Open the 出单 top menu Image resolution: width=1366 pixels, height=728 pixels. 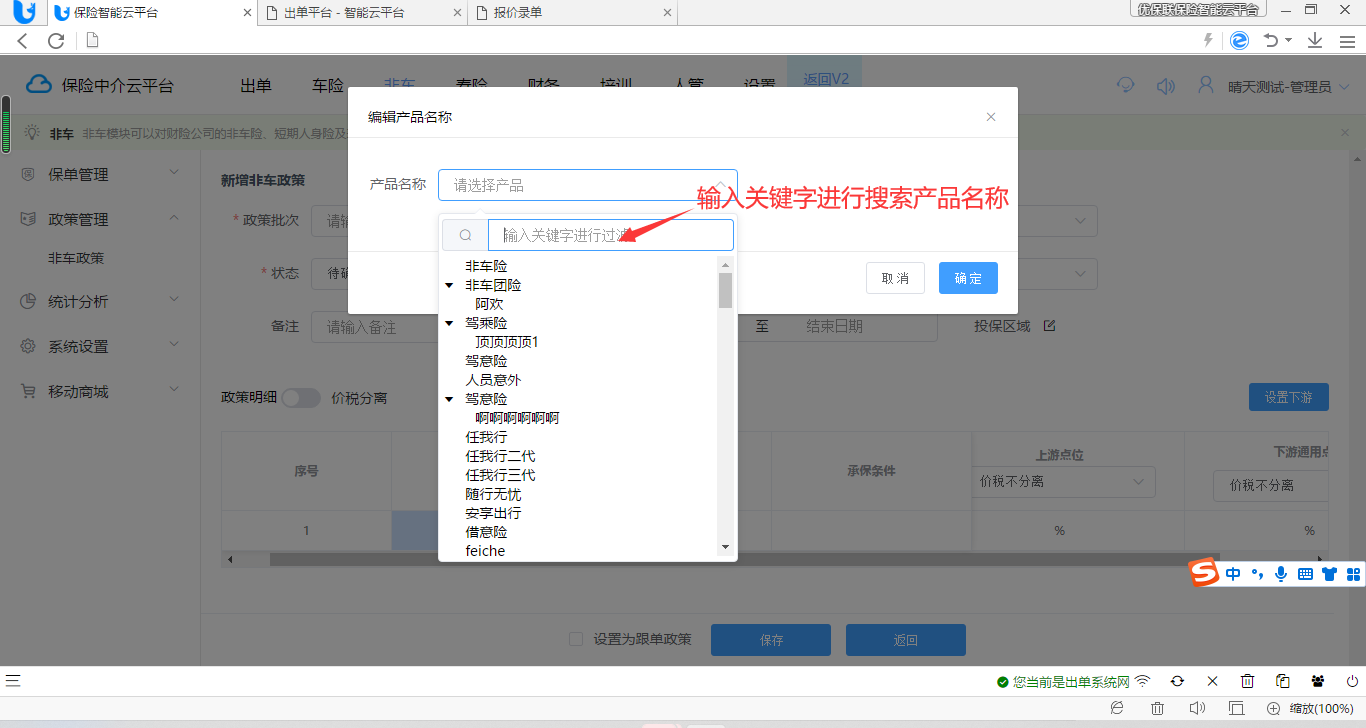(x=256, y=86)
